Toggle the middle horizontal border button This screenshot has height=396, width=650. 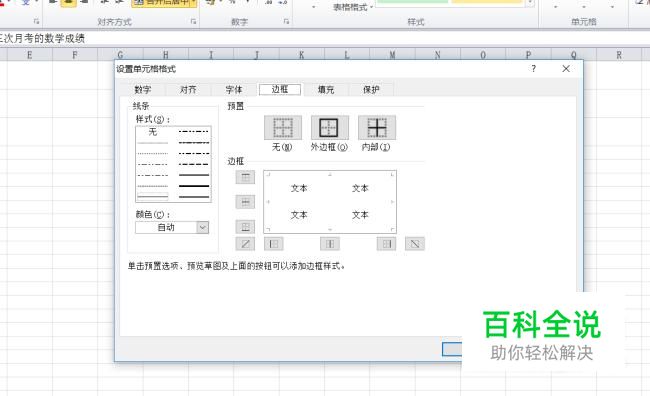(x=245, y=202)
